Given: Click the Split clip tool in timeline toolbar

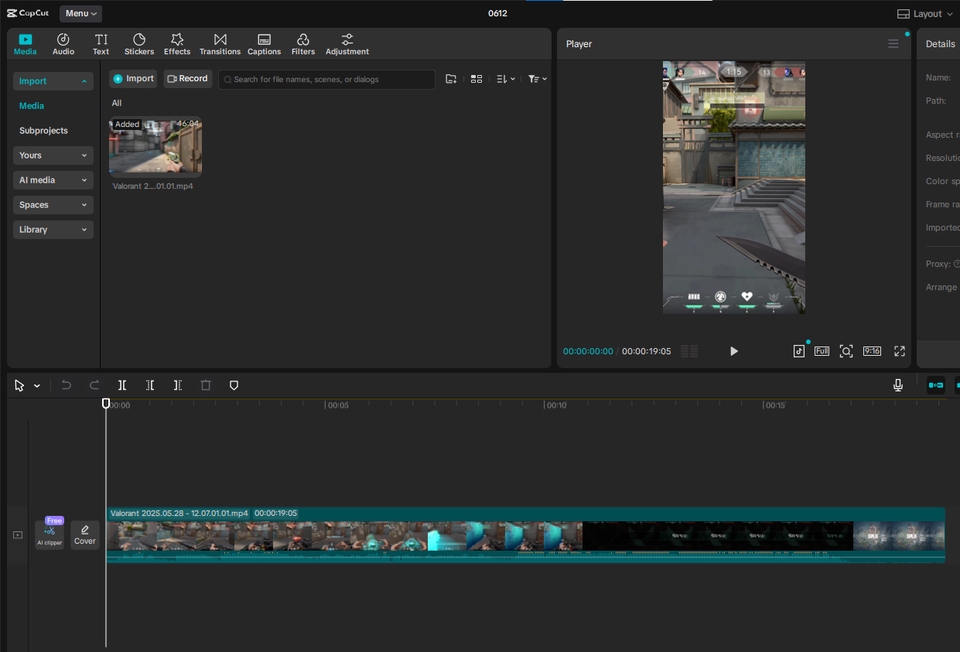Looking at the screenshot, I should [x=122, y=385].
